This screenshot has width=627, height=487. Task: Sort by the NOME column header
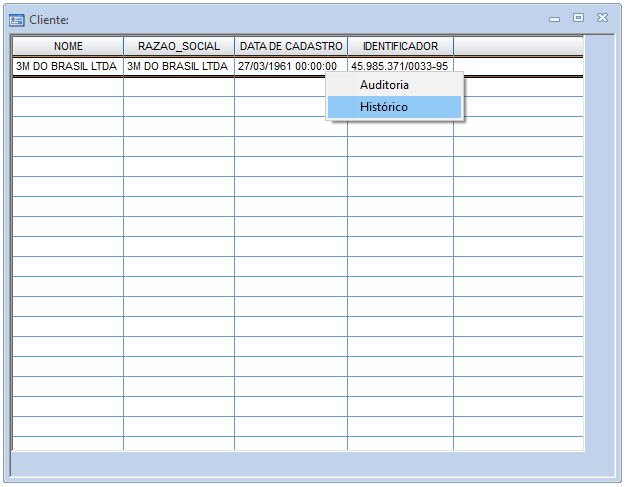point(68,46)
